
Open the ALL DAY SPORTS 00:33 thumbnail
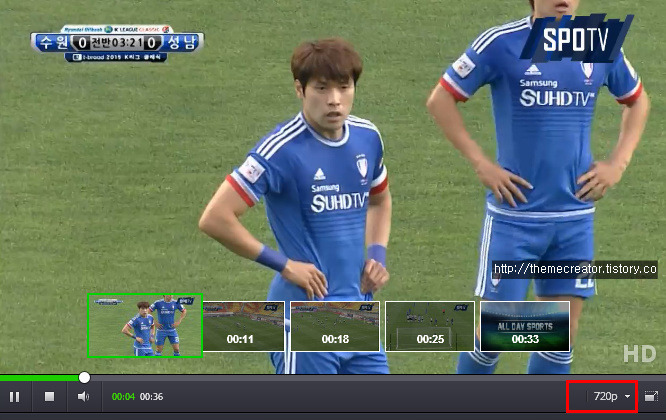pyautogui.click(x=525, y=326)
